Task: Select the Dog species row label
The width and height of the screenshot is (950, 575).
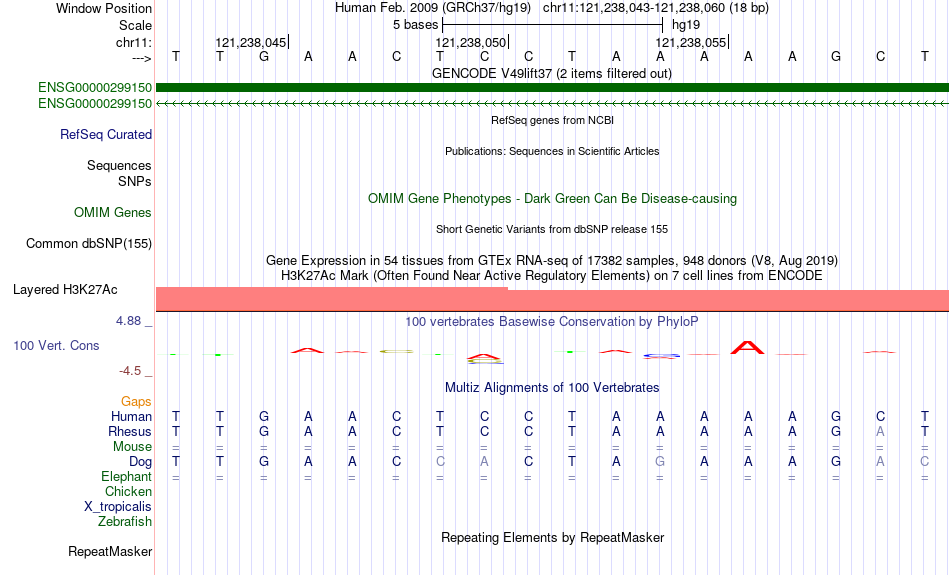Action: 140,462
